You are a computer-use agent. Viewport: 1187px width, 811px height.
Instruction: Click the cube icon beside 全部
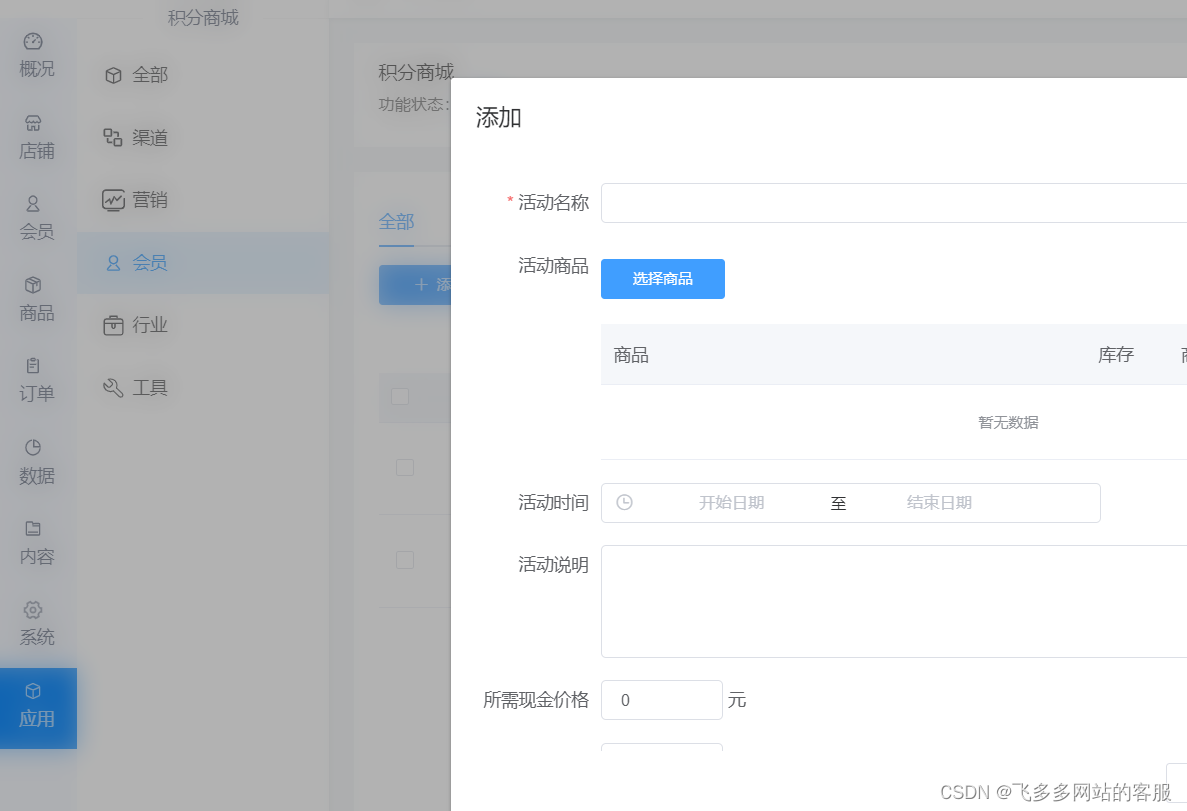pos(113,75)
